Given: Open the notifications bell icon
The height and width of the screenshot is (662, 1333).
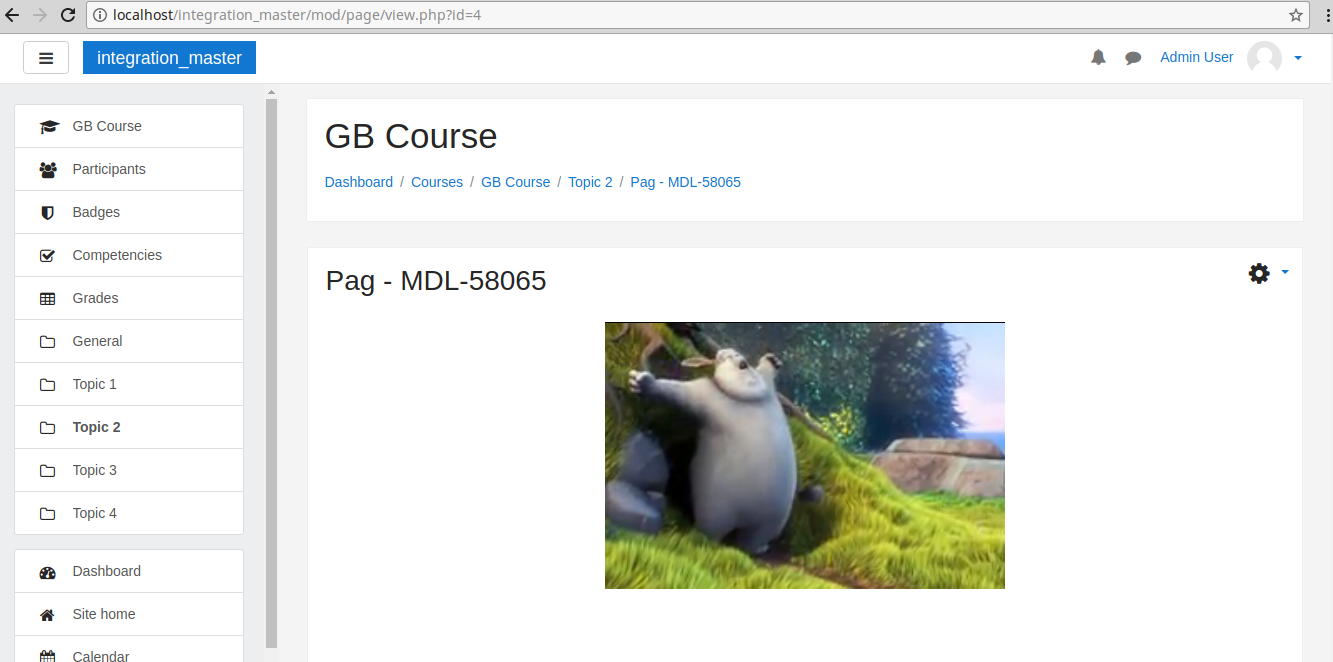Looking at the screenshot, I should click(1098, 58).
